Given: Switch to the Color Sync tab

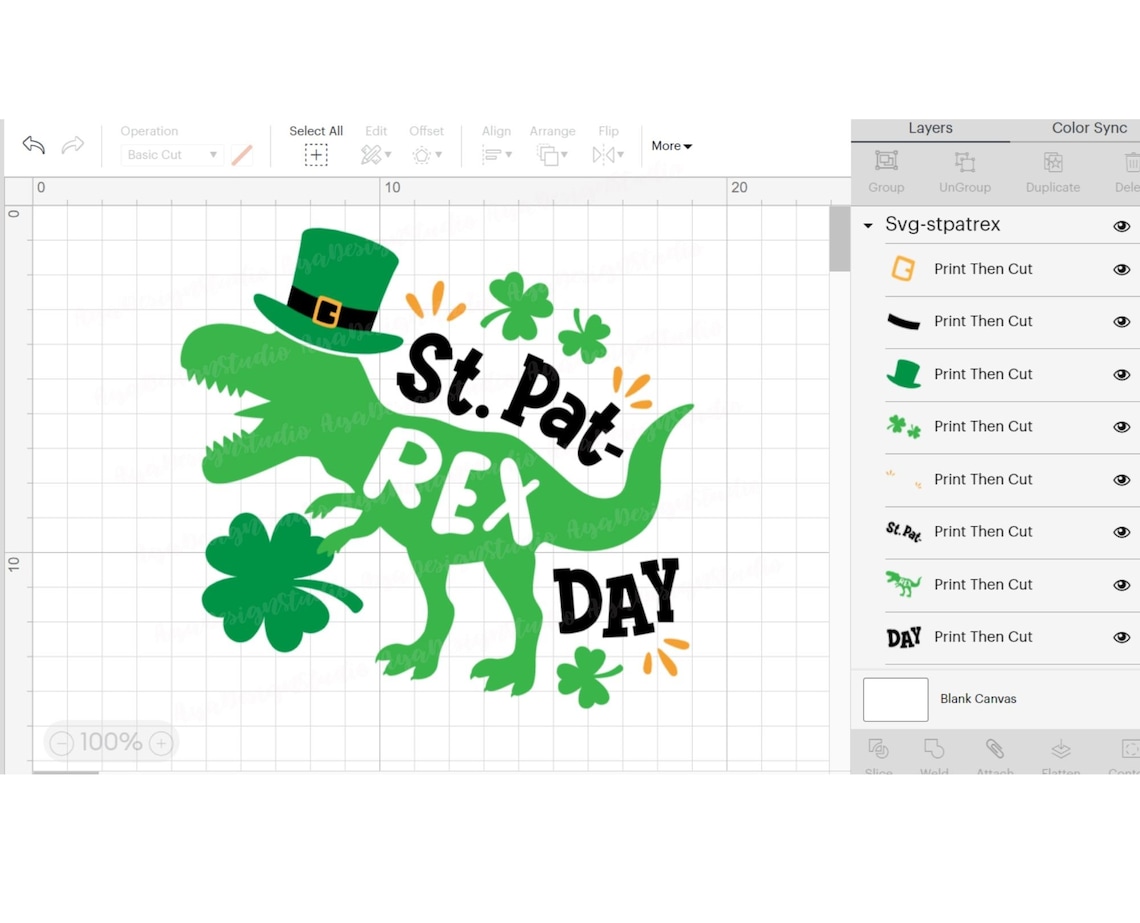Looking at the screenshot, I should coord(1088,128).
